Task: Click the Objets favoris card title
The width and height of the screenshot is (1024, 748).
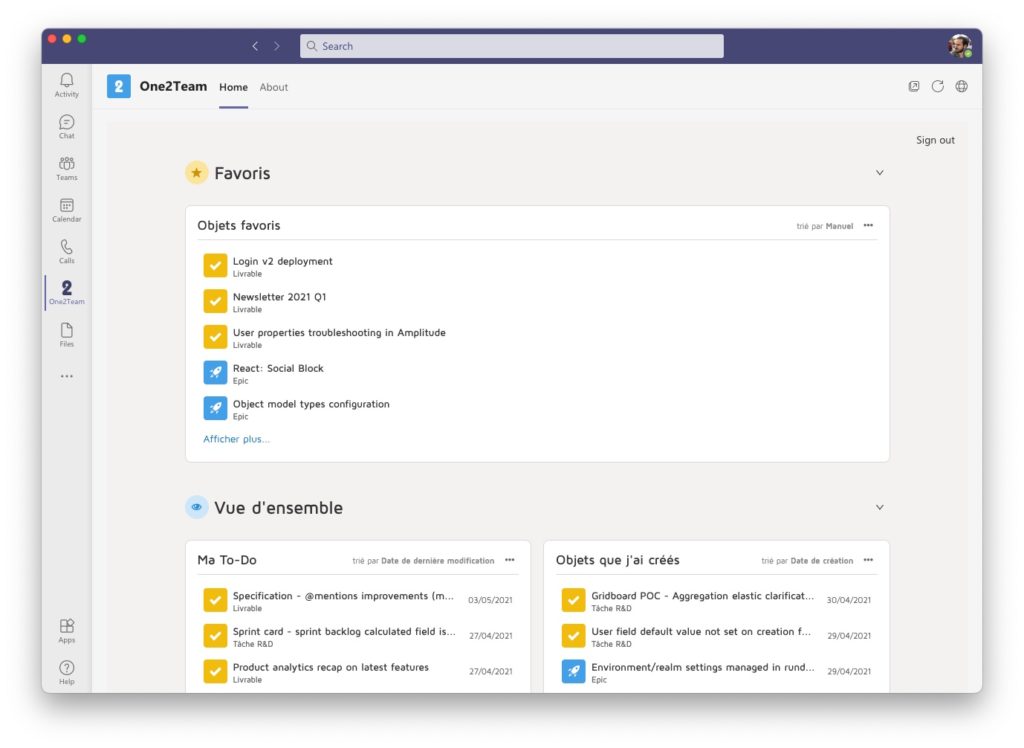Action: (238, 225)
